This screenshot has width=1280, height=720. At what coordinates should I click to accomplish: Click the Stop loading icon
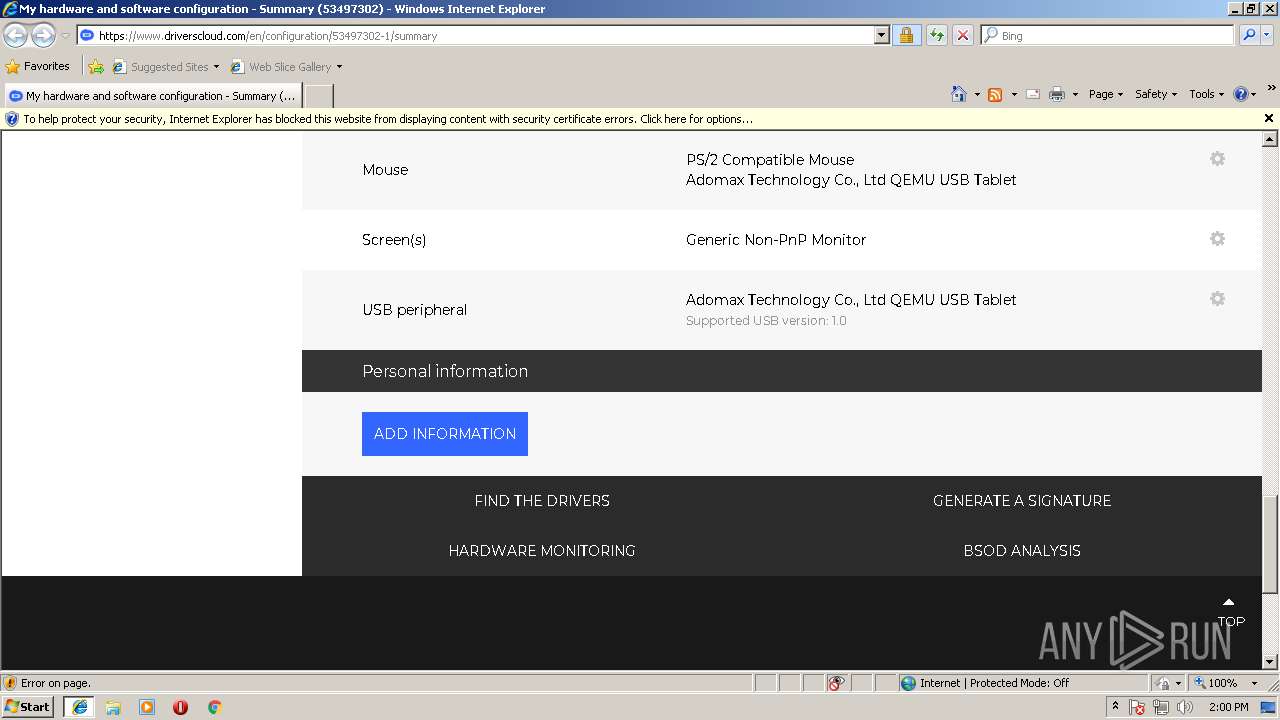[963, 35]
